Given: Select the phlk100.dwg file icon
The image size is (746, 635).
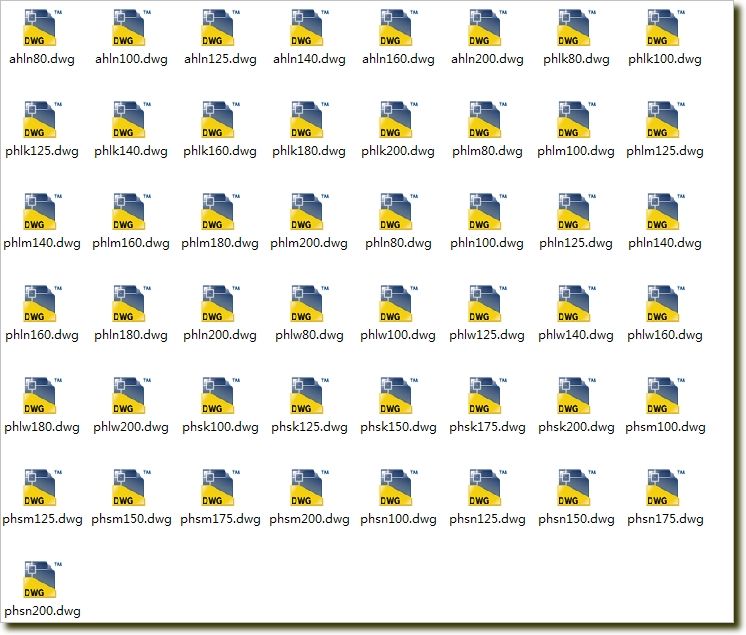Looking at the screenshot, I should pyautogui.click(x=663, y=28).
